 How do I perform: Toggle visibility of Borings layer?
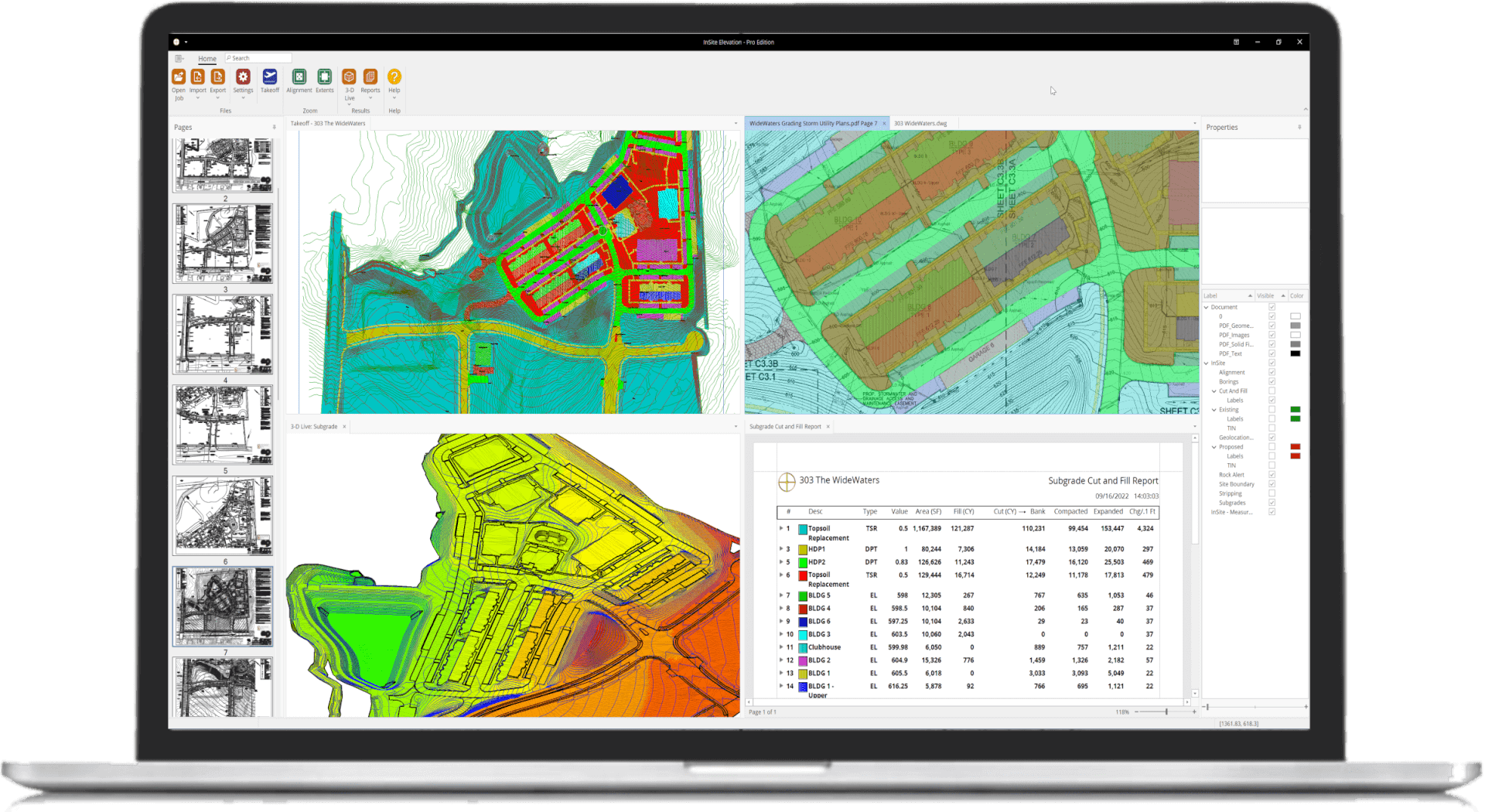tap(1272, 382)
